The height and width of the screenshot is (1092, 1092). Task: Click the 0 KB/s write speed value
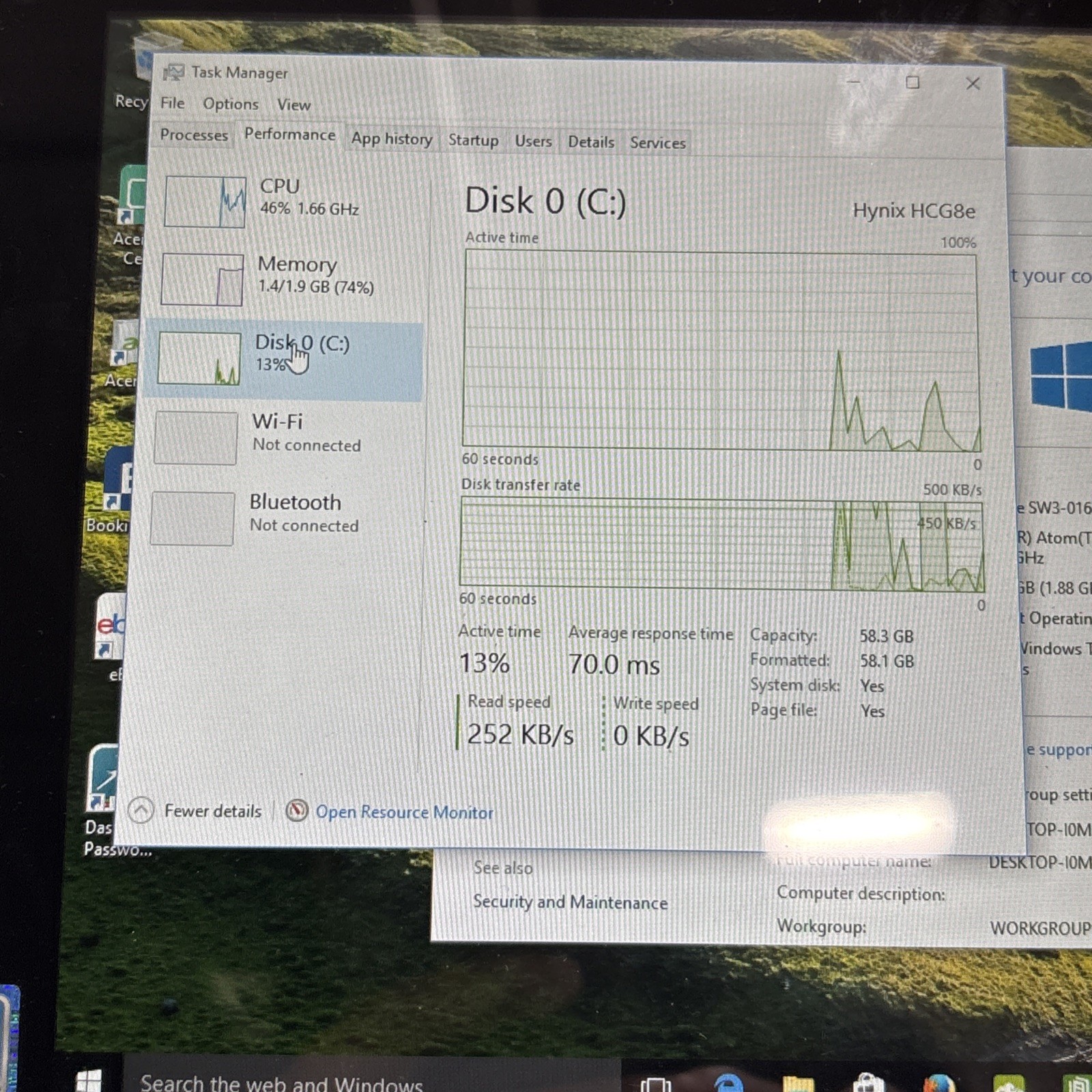(x=650, y=736)
